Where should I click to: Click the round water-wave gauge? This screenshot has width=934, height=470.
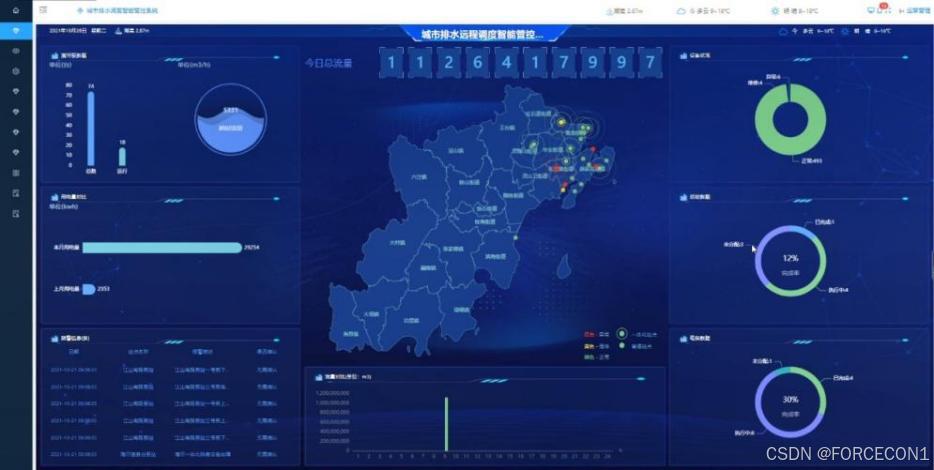coord(231,120)
